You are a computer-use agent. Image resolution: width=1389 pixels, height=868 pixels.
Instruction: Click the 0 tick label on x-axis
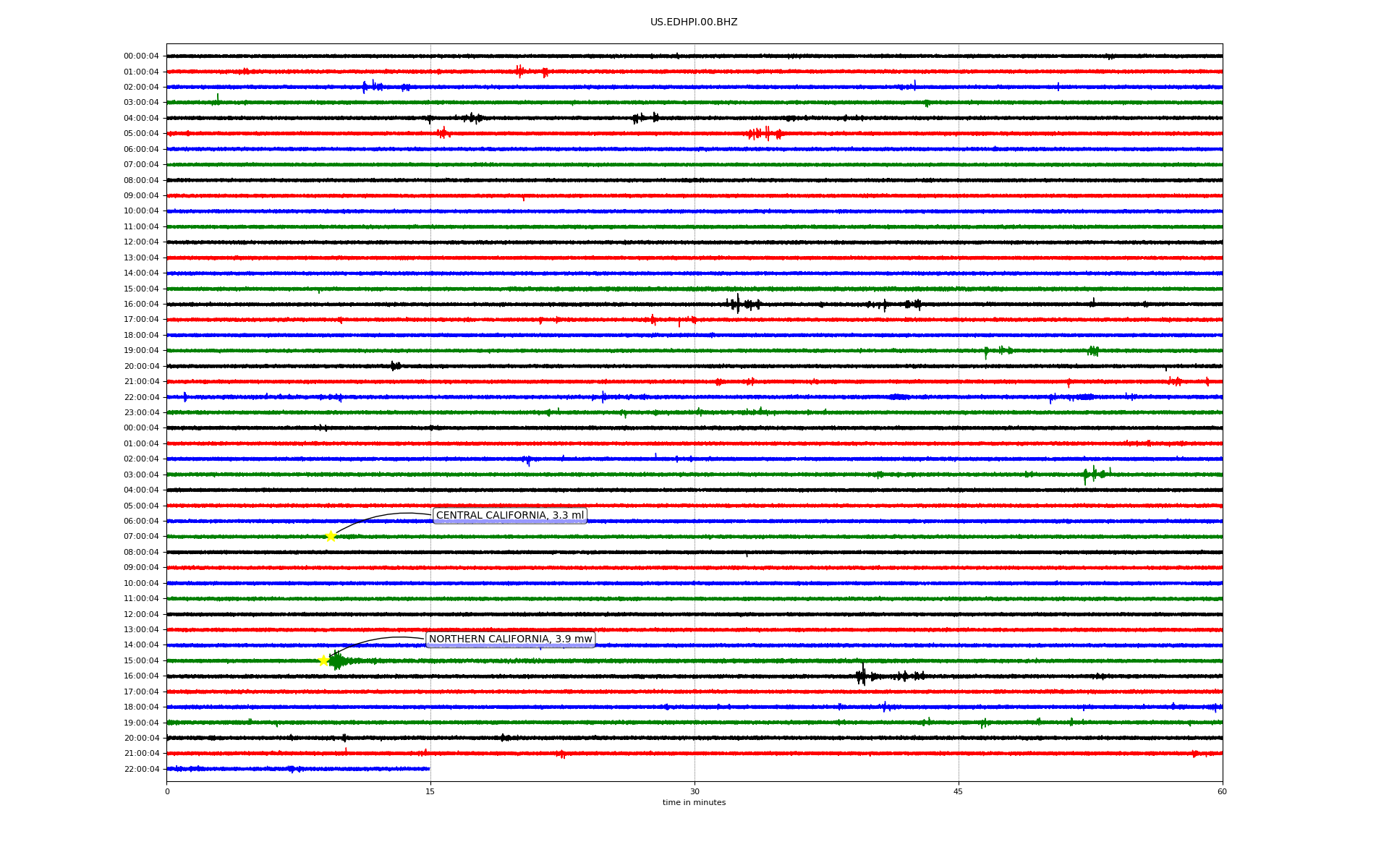167,791
